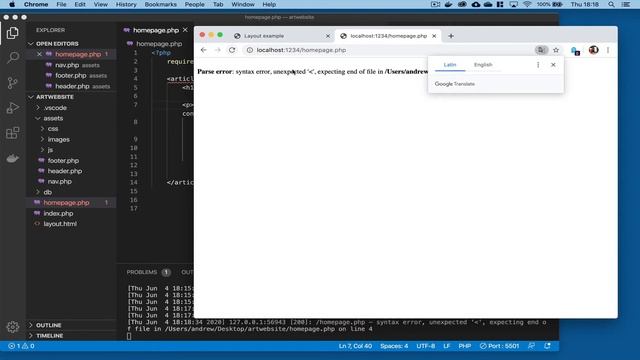Click the Ln 7, Col 40 cursor position
The width and height of the screenshot is (640, 360).
[355, 346]
